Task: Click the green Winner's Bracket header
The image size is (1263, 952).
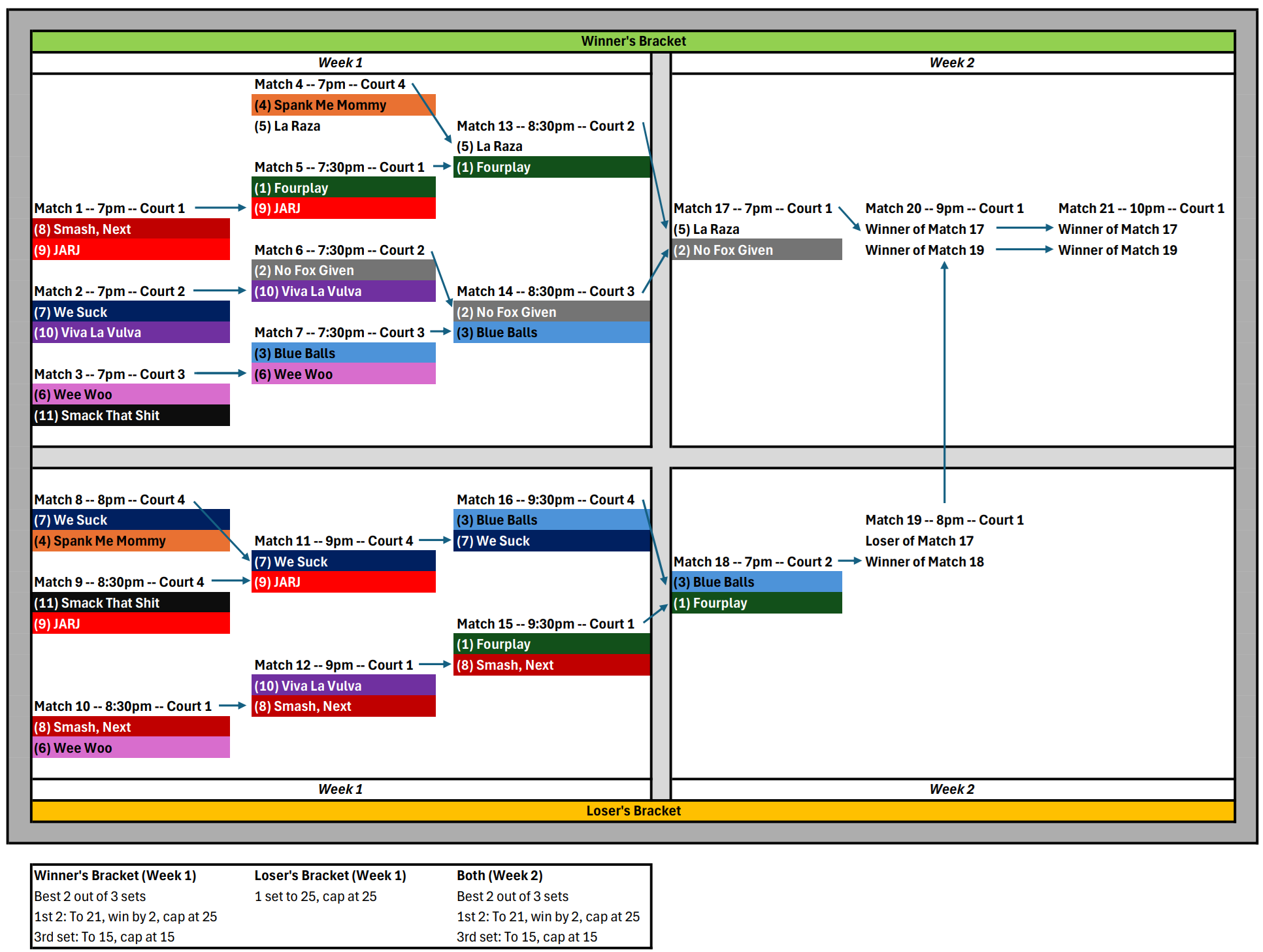Action: 632,41
